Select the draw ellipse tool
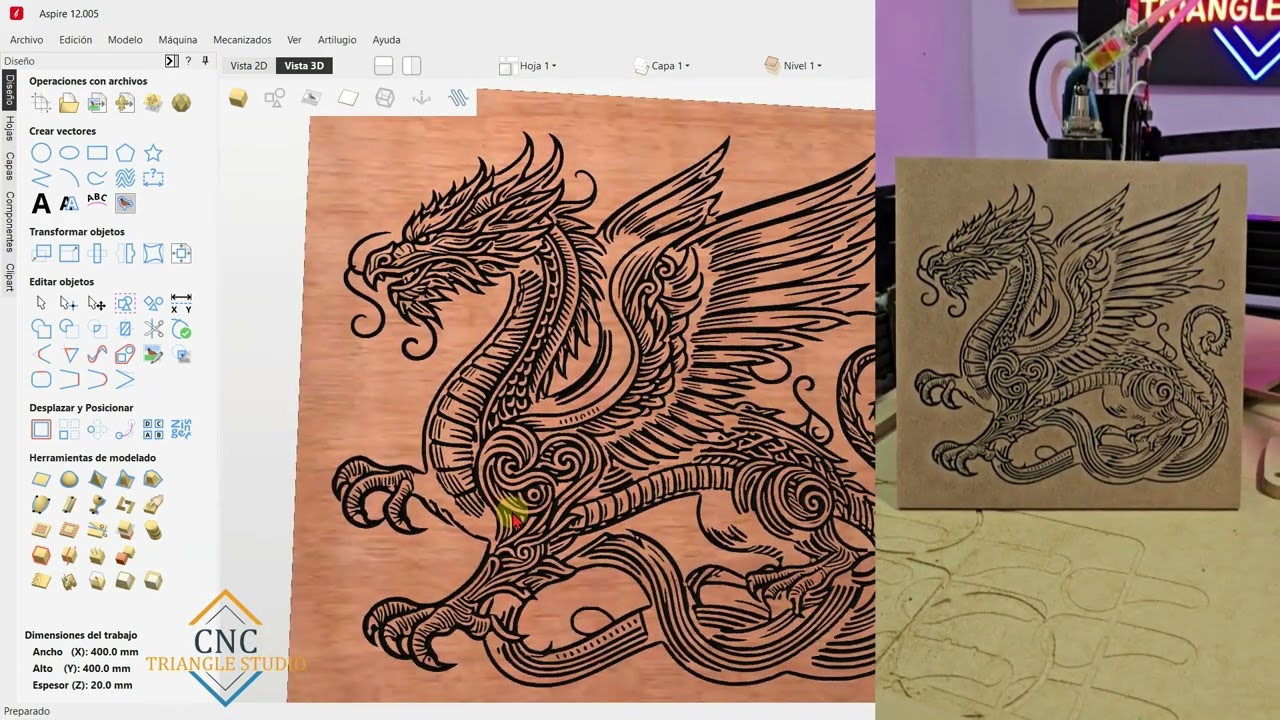The width and height of the screenshot is (1280, 720). click(x=69, y=153)
